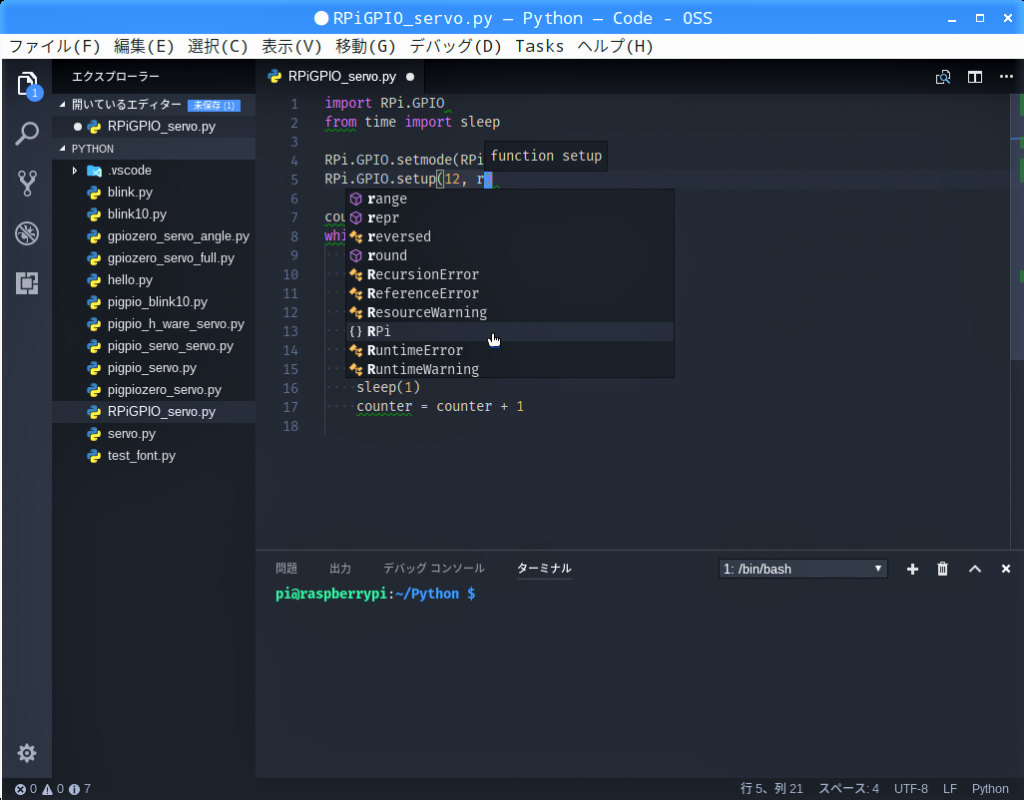
Task: Switch to the 問題 panel tab
Action: pyautogui.click(x=286, y=568)
